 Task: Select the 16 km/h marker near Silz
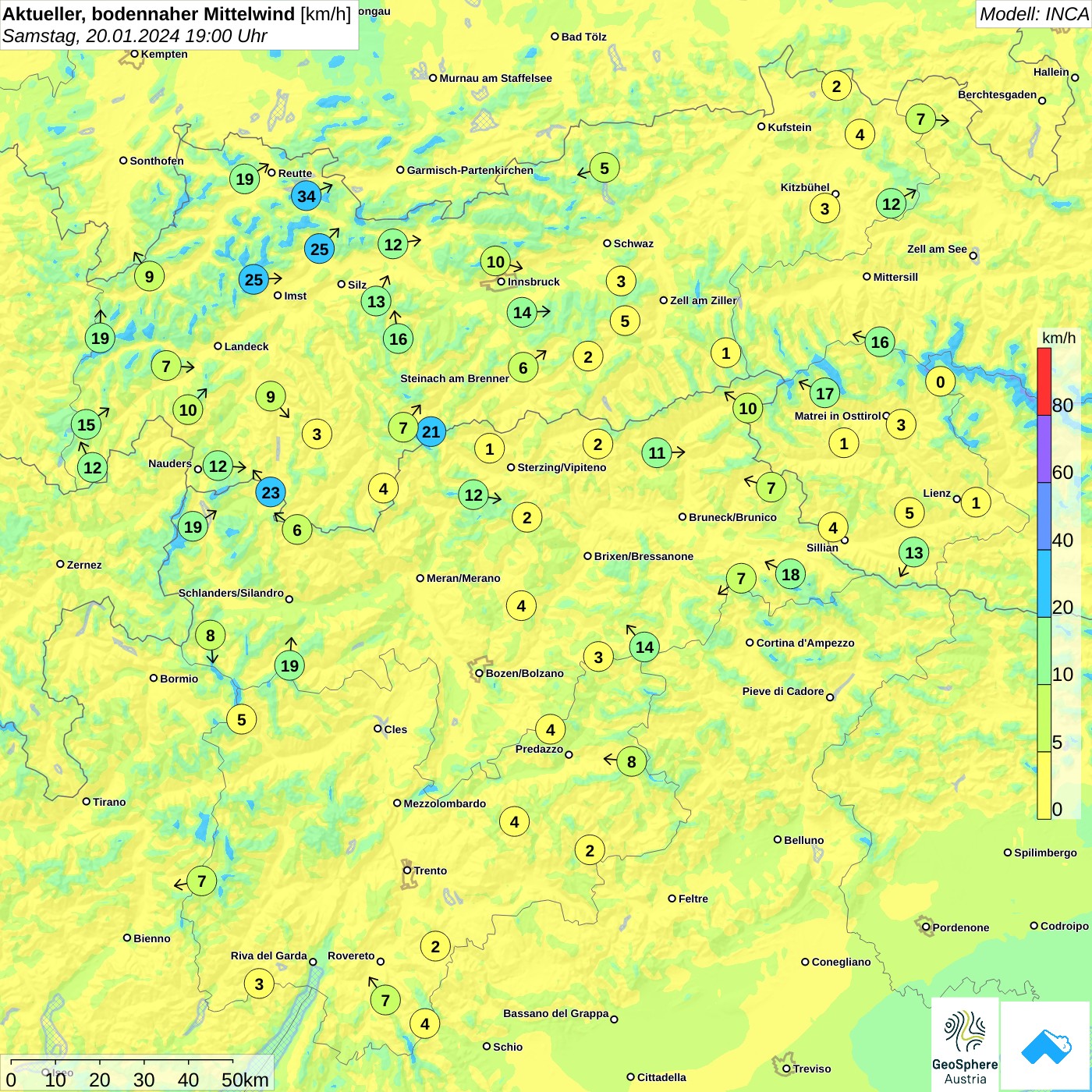pyautogui.click(x=399, y=339)
